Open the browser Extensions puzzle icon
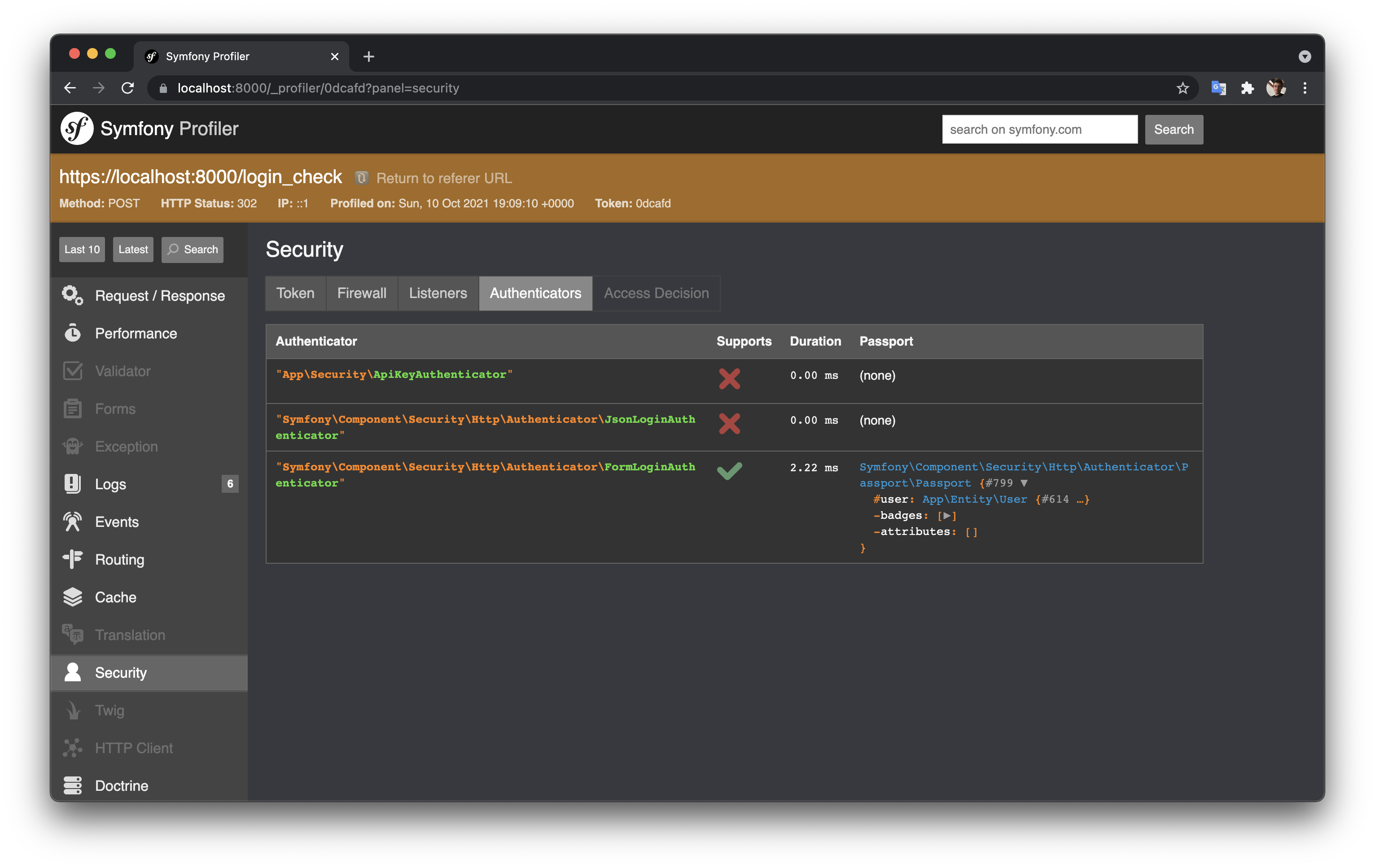1375x868 pixels. pyautogui.click(x=1247, y=88)
